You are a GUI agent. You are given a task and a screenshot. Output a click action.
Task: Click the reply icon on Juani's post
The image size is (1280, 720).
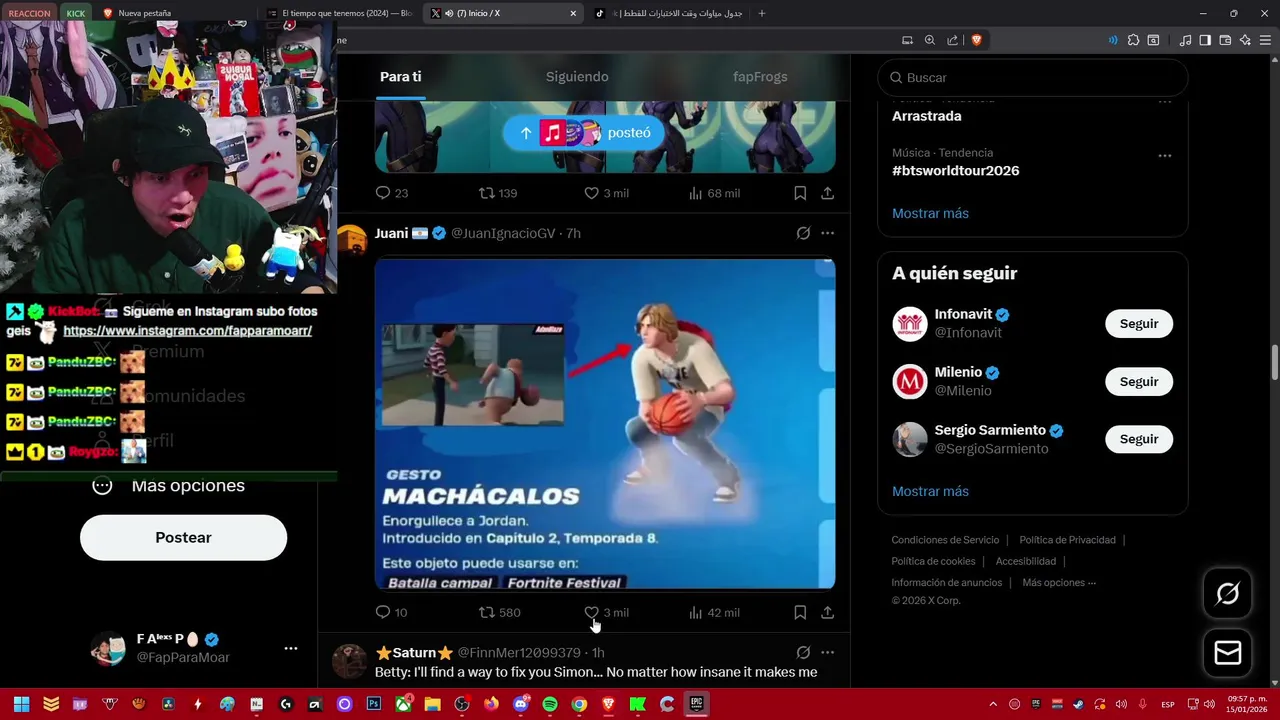pos(383,612)
